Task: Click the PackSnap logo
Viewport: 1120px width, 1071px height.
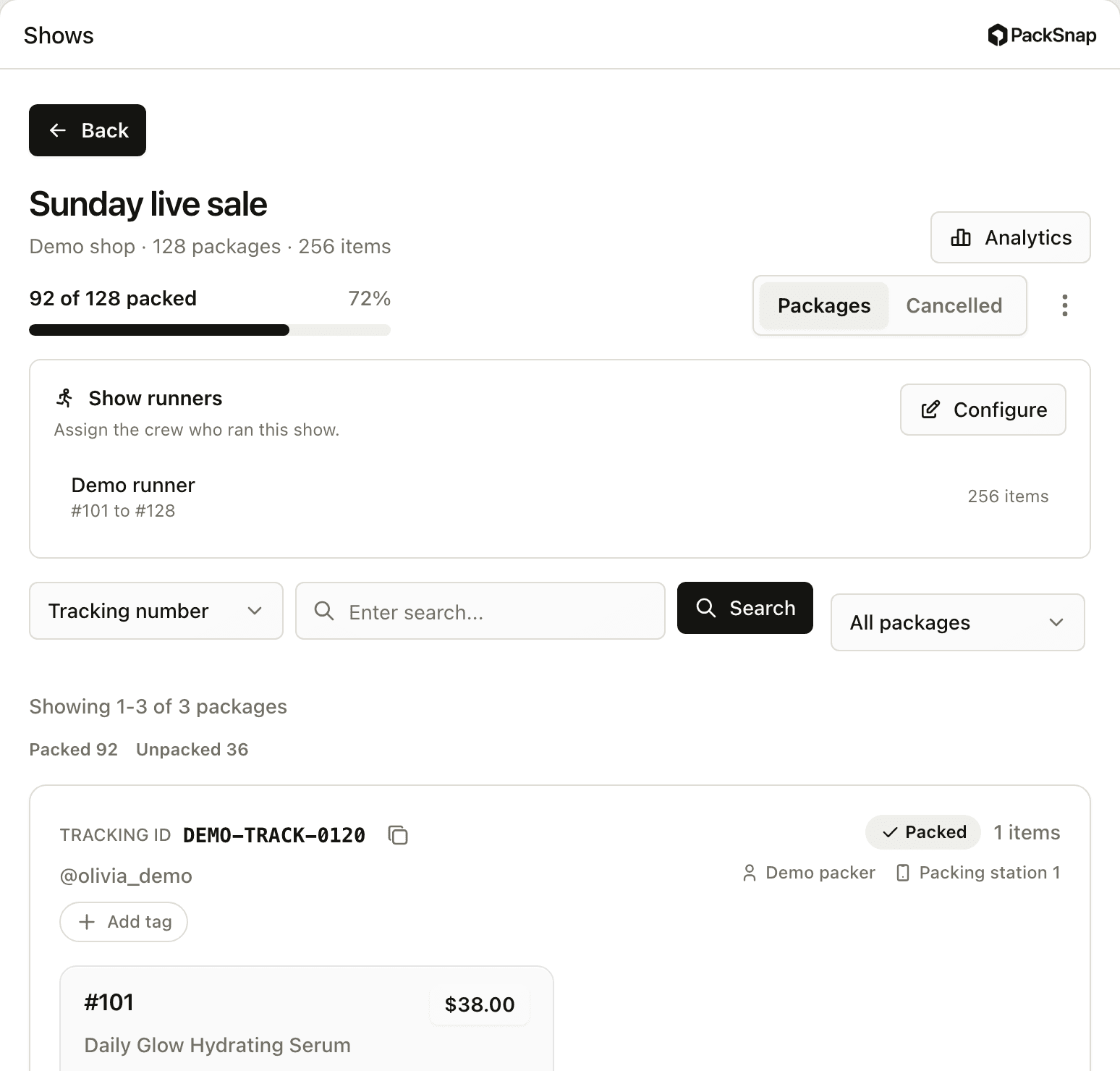Action: coord(1042,35)
